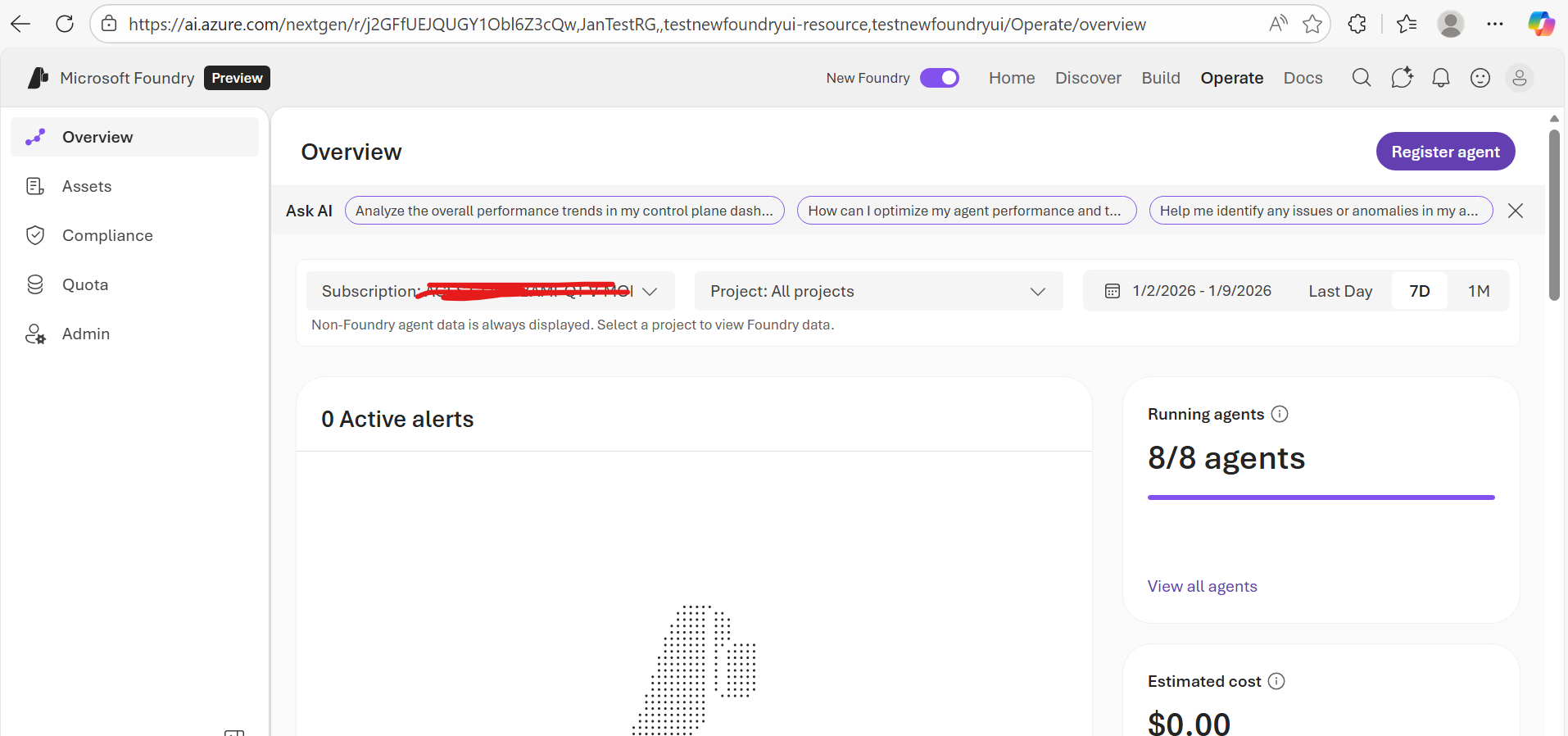Click the 'Non-Foundry agent data' note
Viewport: 1568px width, 736px height.
click(x=573, y=325)
